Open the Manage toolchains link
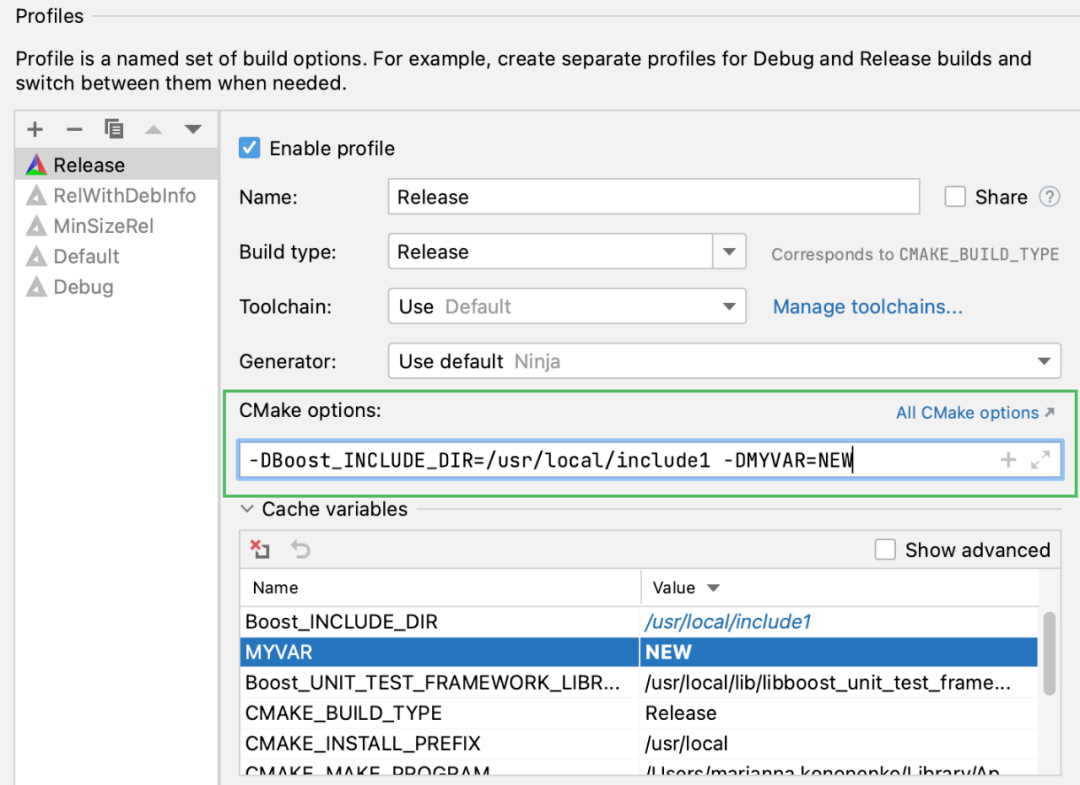This screenshot has width=1080, height=785. click(867, 307)
